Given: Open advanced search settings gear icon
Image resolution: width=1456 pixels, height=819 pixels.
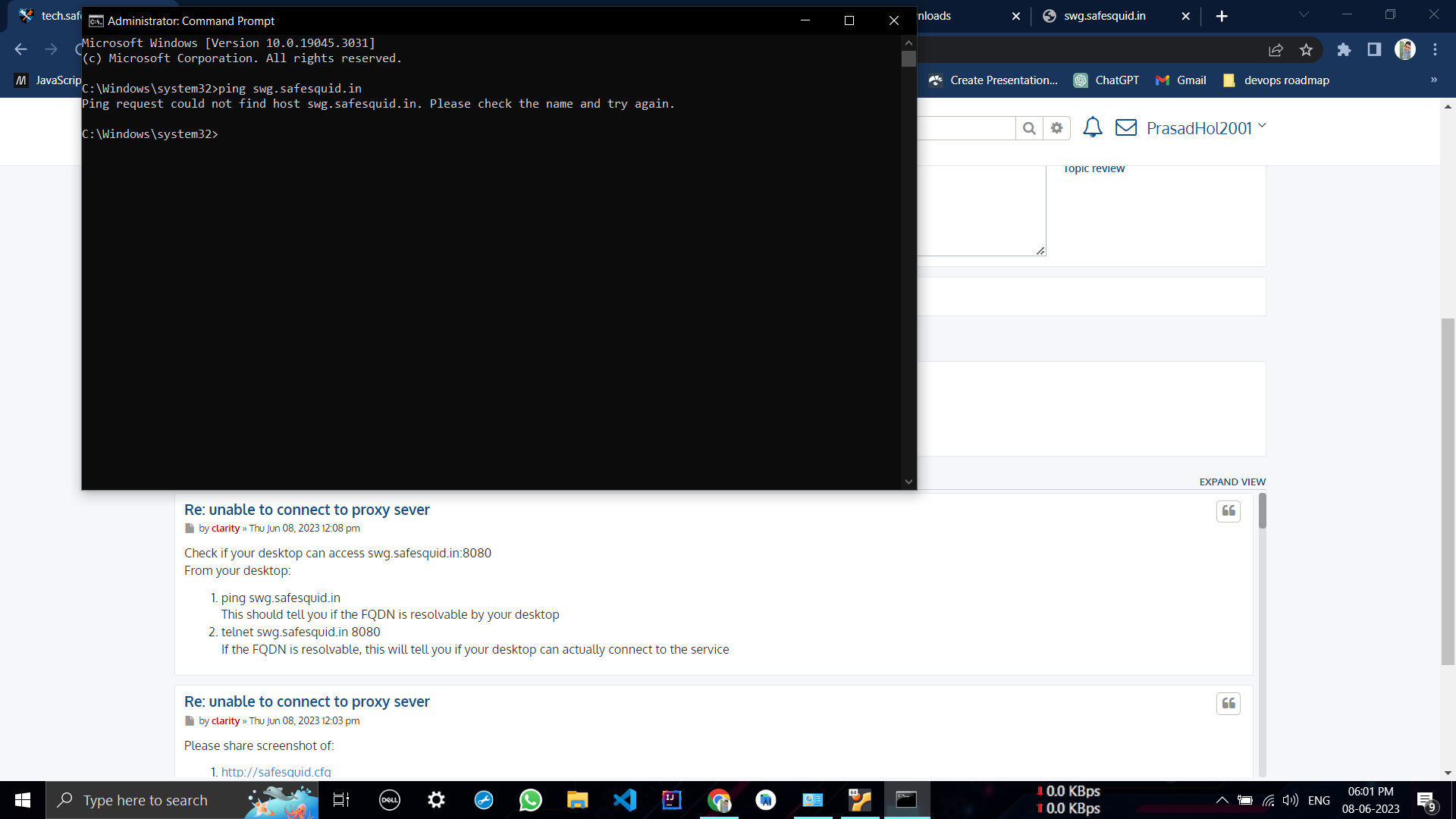Looking at the screenshot, I should [x=1056, y=127].
